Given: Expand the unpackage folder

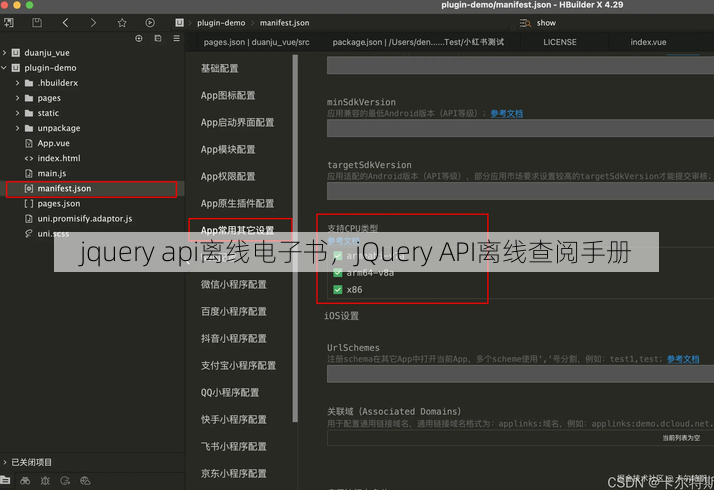Looking at the screenshot, I should (17, 128).
